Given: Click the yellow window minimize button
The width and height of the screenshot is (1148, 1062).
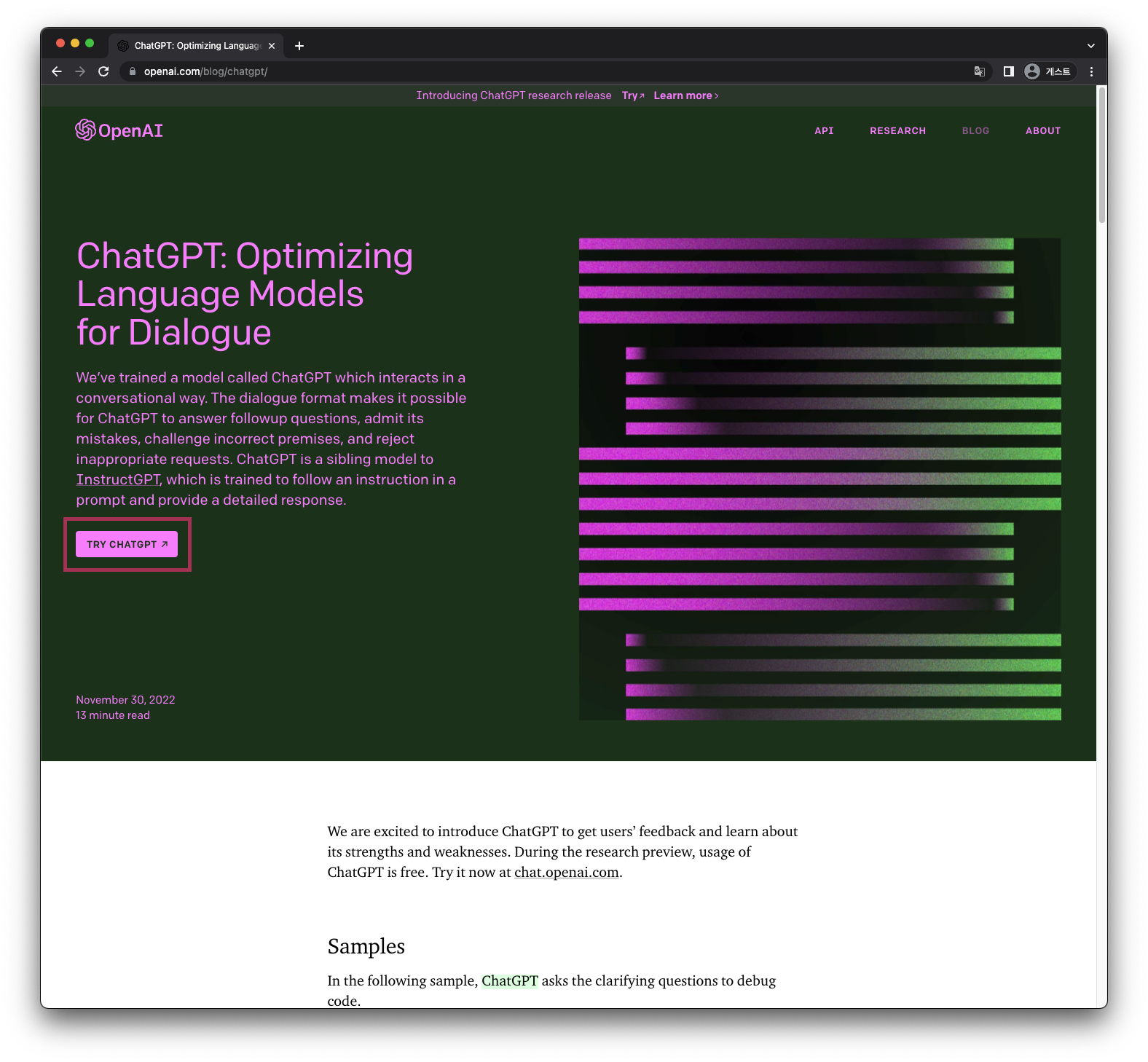Looking at the screenshot, I should click(x=75, y=43).
